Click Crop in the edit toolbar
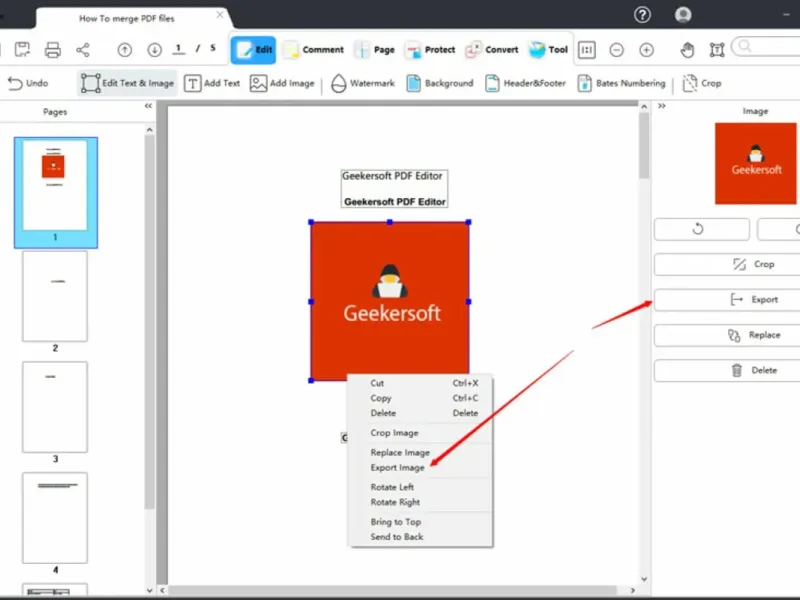This screenshot has height=600, width=800. pos(702,83)
